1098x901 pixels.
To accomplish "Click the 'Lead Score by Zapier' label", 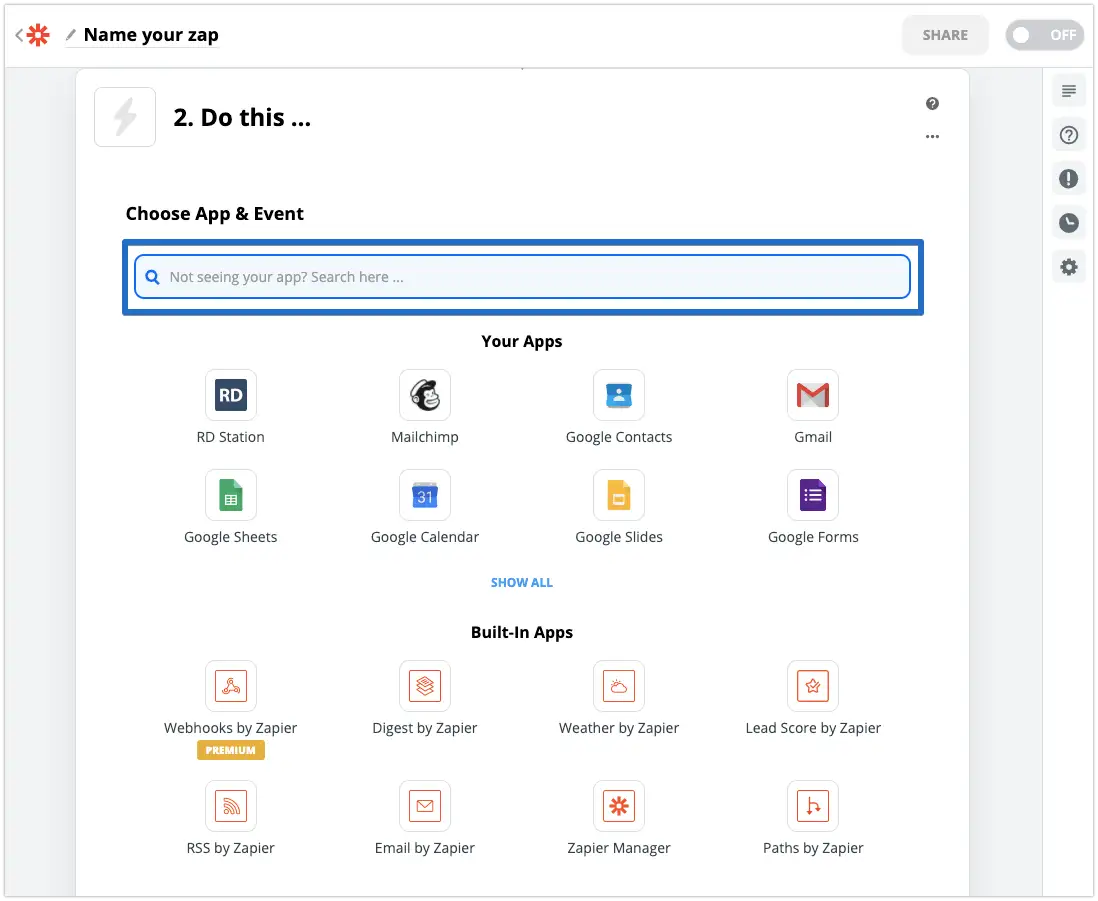I will (813, 728).
